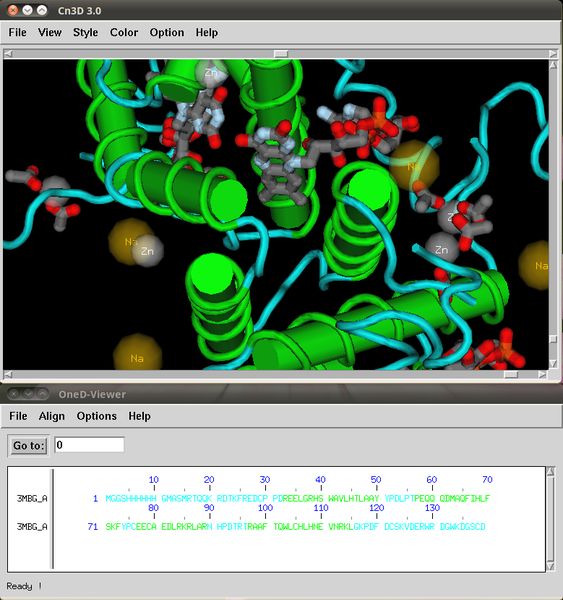The height and width of the screenshot is (600, 563).
Task: Open the View menu
Action: [x=50, y=33]
